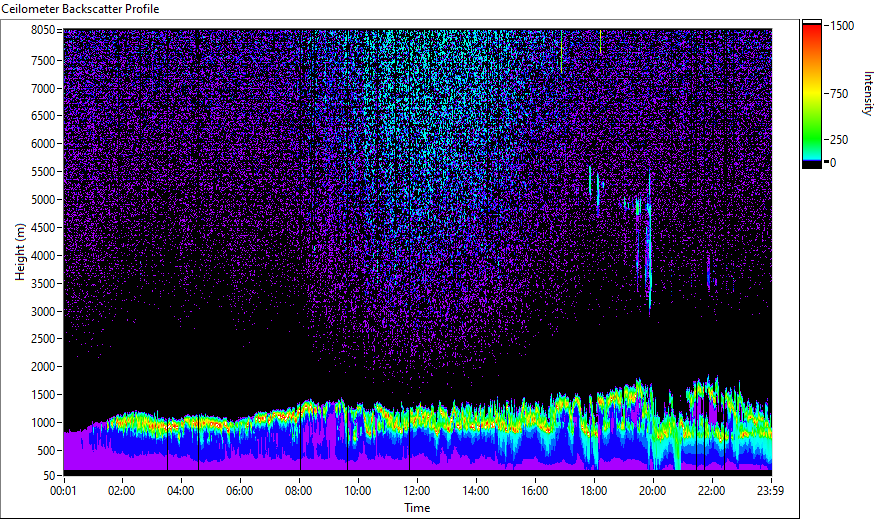Click the Time axis label

(x=417, y=508)
